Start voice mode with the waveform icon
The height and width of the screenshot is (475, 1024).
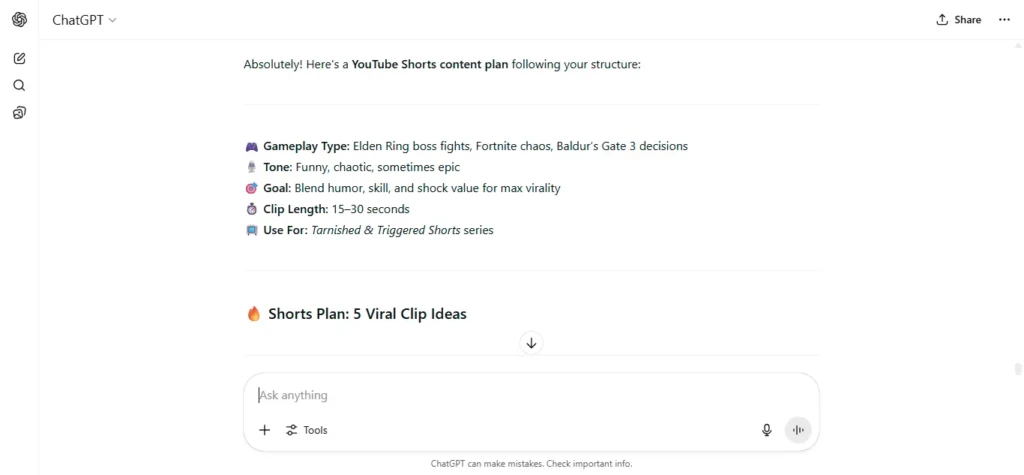[x=797, y=430]
